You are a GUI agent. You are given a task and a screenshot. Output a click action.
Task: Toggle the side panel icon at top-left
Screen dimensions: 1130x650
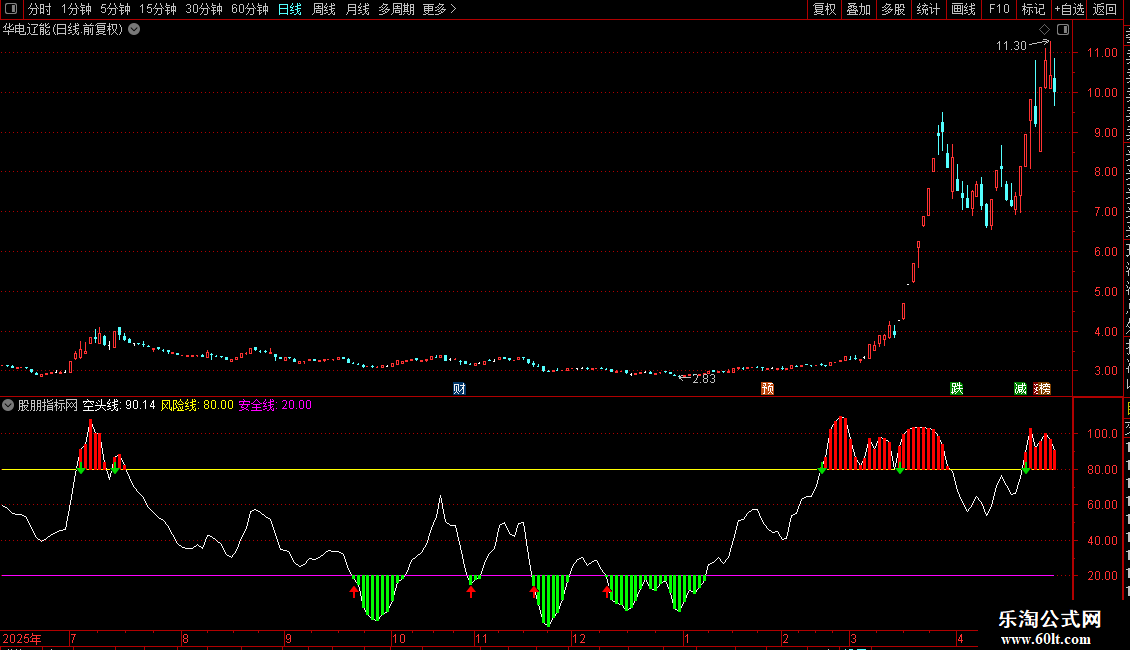click(x=11, y=9)
